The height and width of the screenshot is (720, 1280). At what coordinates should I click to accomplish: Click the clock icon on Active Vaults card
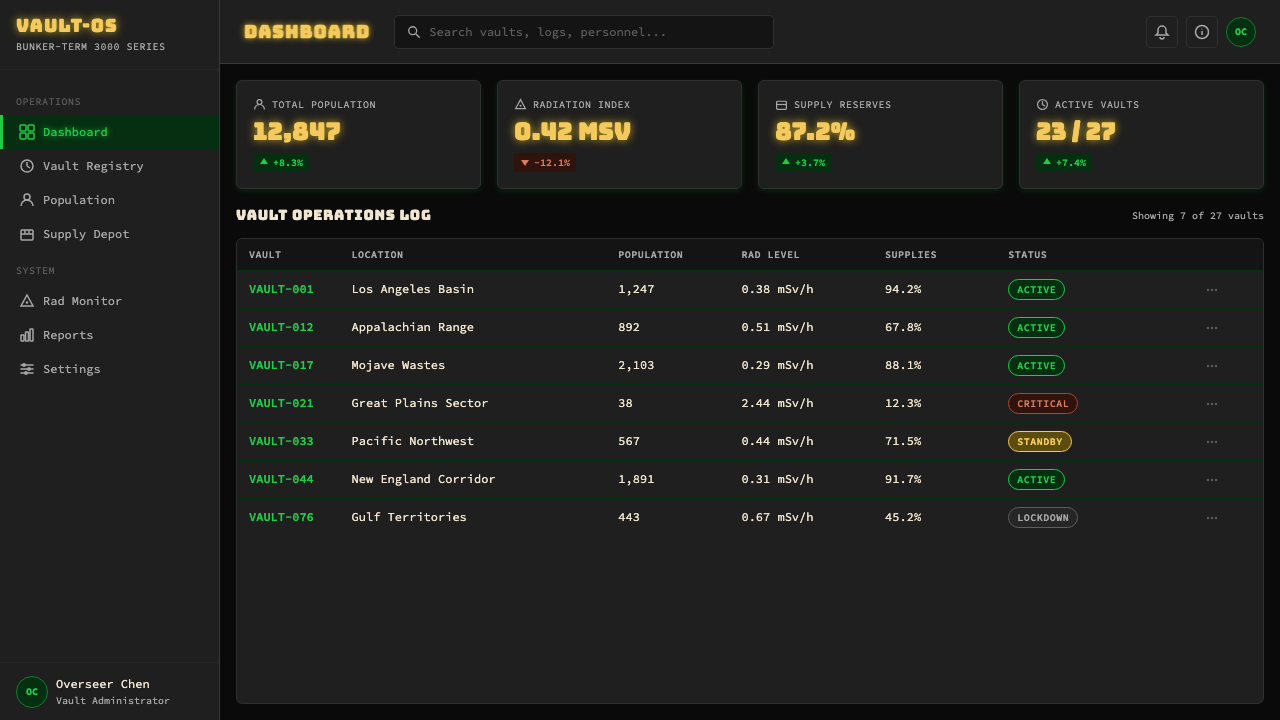pyautogui.click(x=1043, y=104)
